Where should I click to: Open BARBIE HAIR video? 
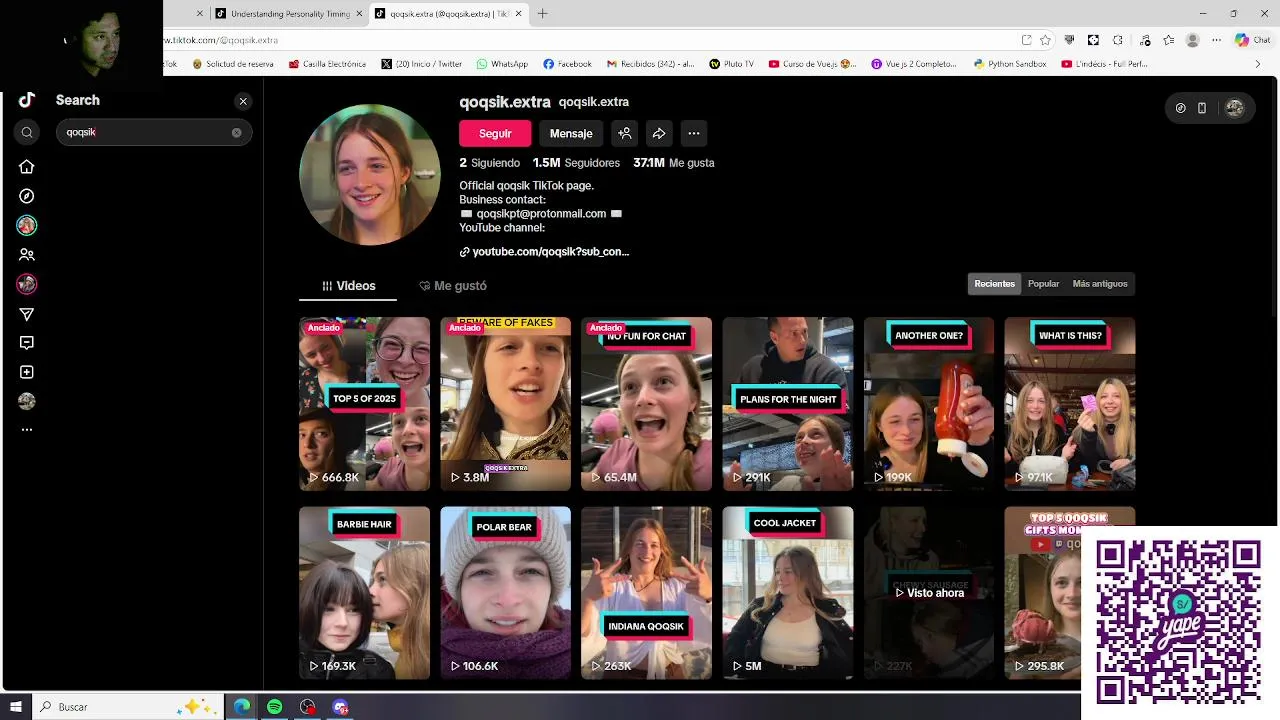(x=364, y=593)
